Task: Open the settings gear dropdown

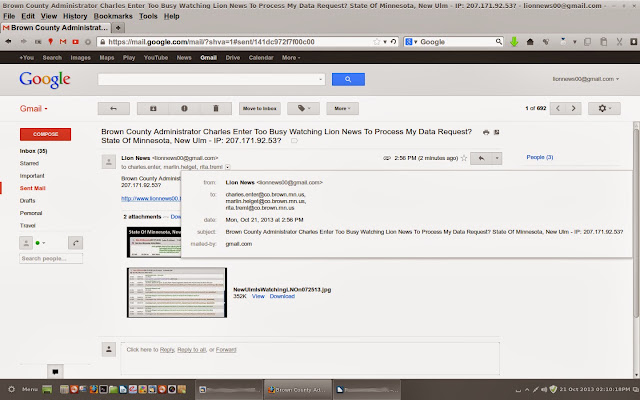Action: [604, 109]
